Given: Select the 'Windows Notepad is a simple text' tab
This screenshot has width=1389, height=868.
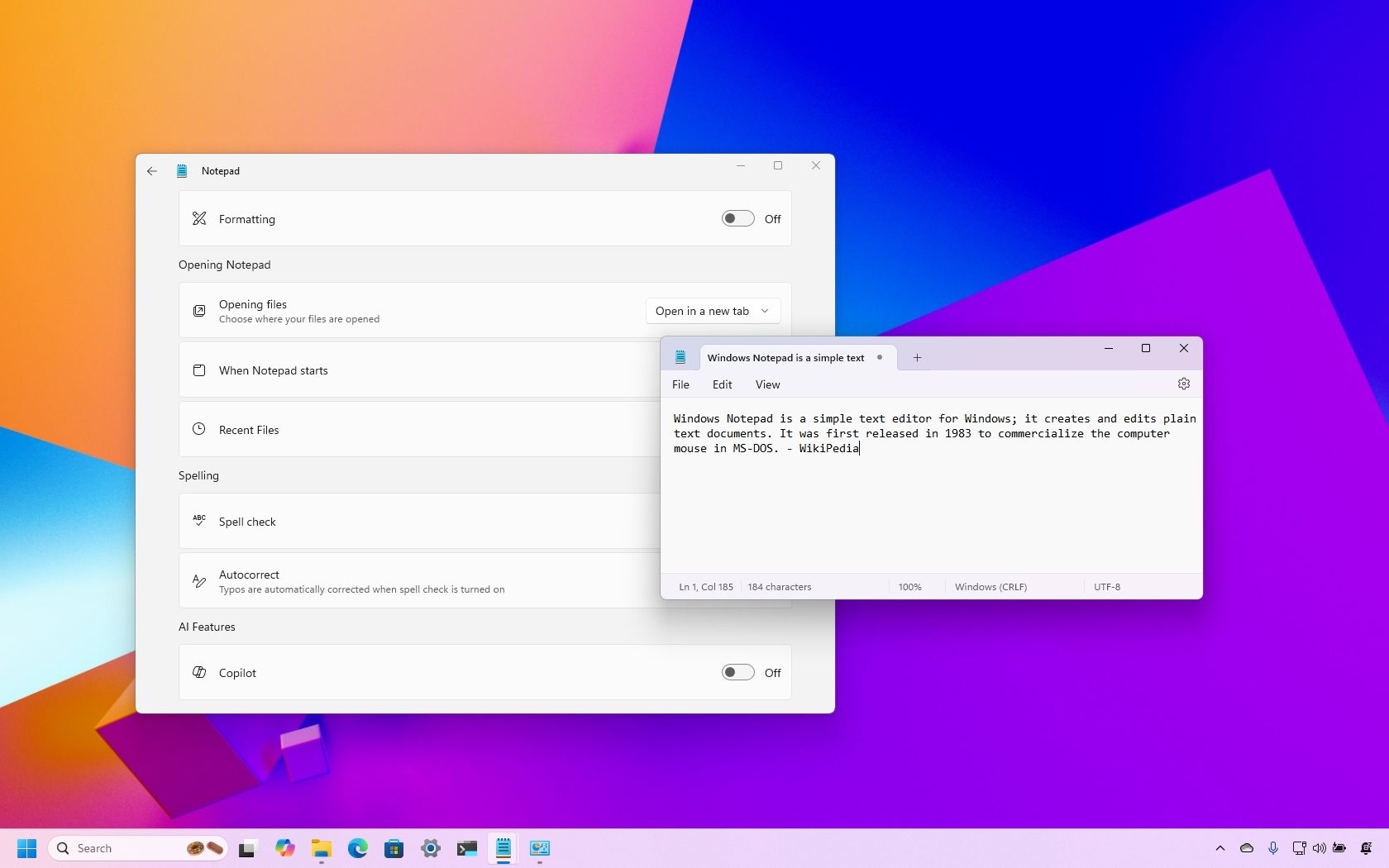Looking at the screenshot, I should click(785, 357).
